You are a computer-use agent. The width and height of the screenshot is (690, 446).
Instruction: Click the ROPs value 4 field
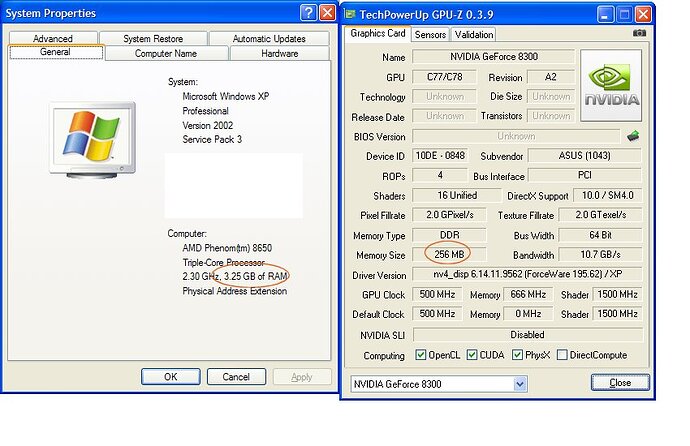tap(440, 175)
